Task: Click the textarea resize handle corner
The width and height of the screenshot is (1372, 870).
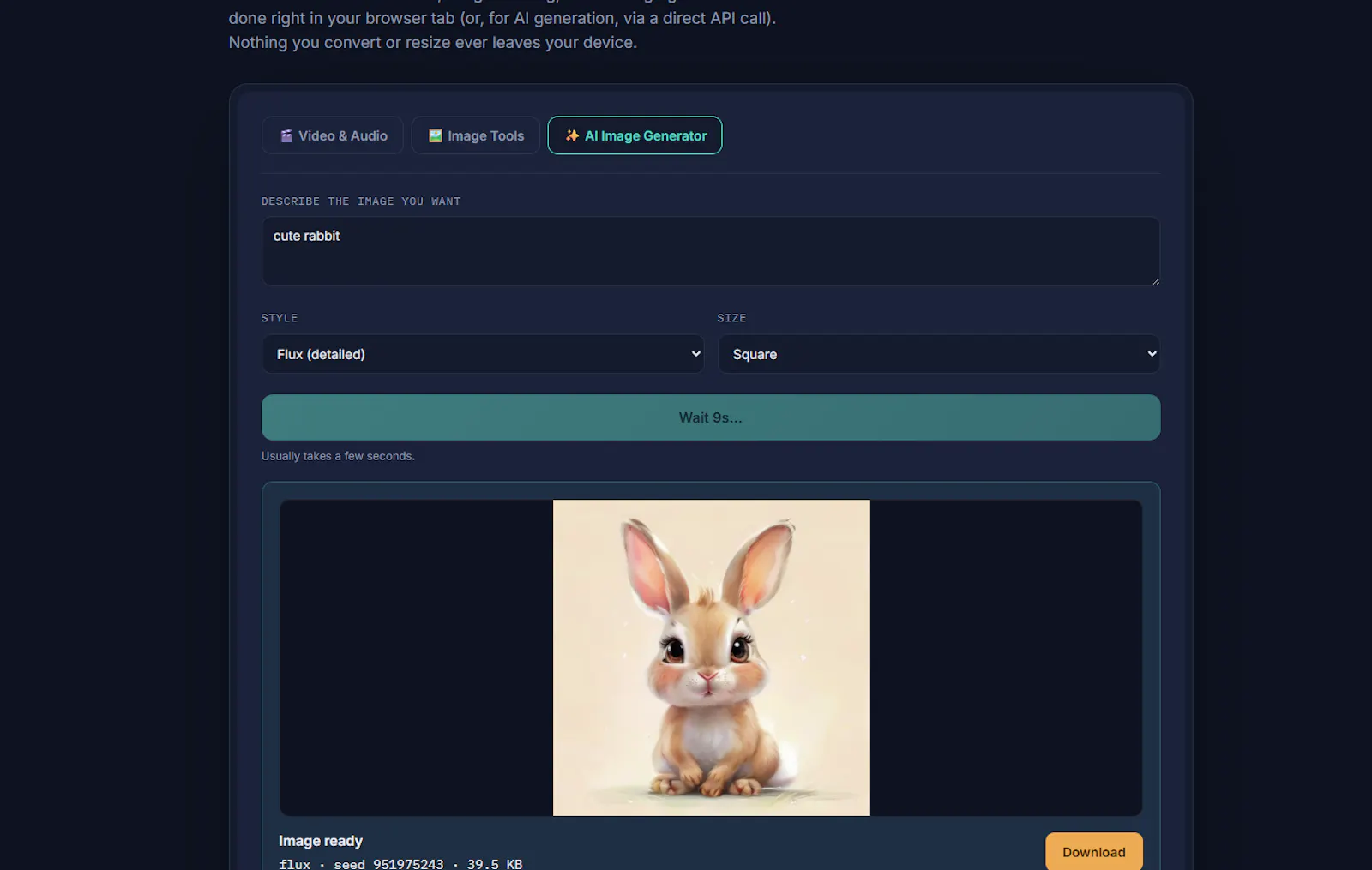Action: pyautogui.click(x=1155, y=280)
